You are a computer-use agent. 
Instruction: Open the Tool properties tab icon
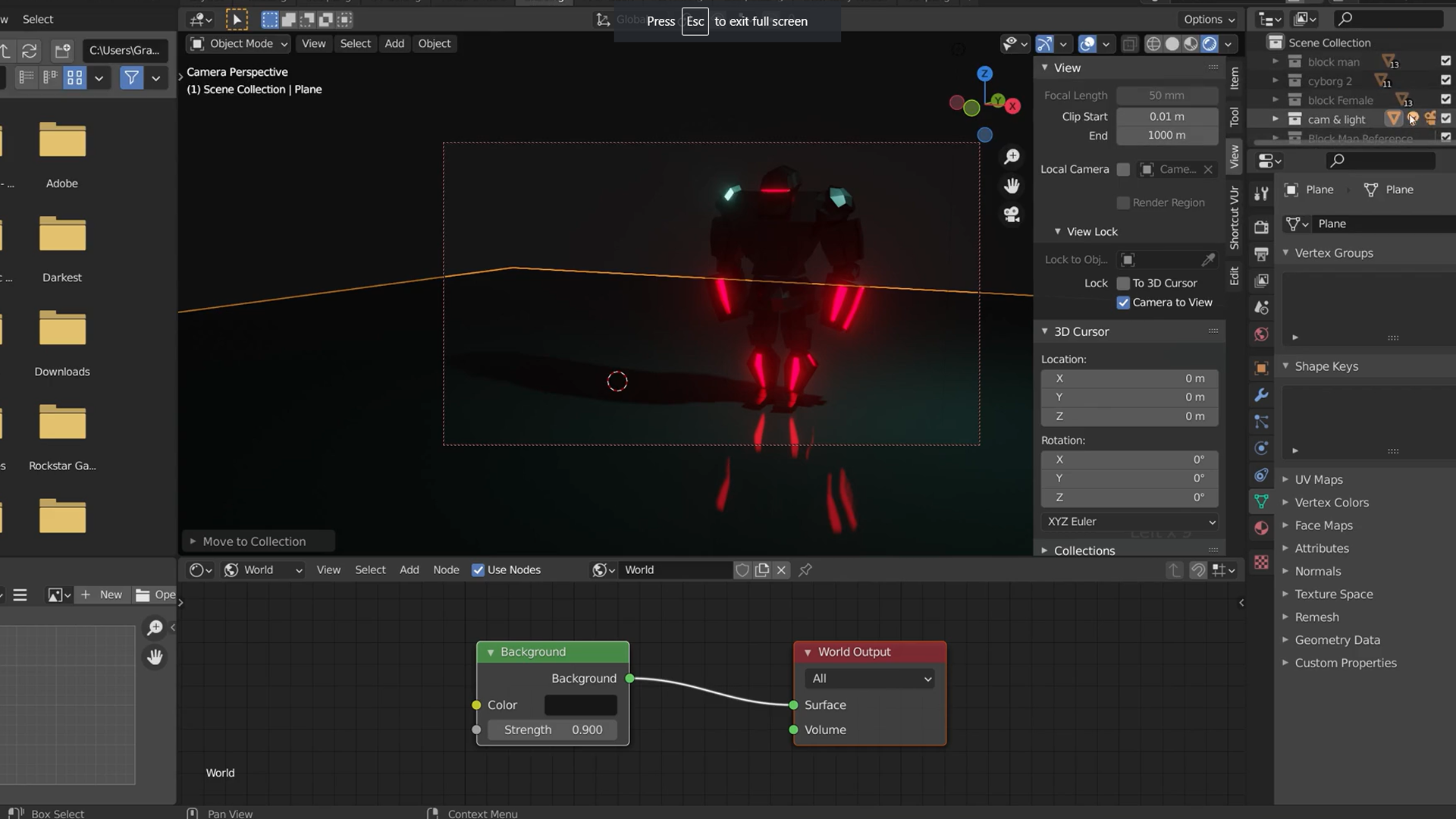pyautogui.click(x=1261, y=193)
